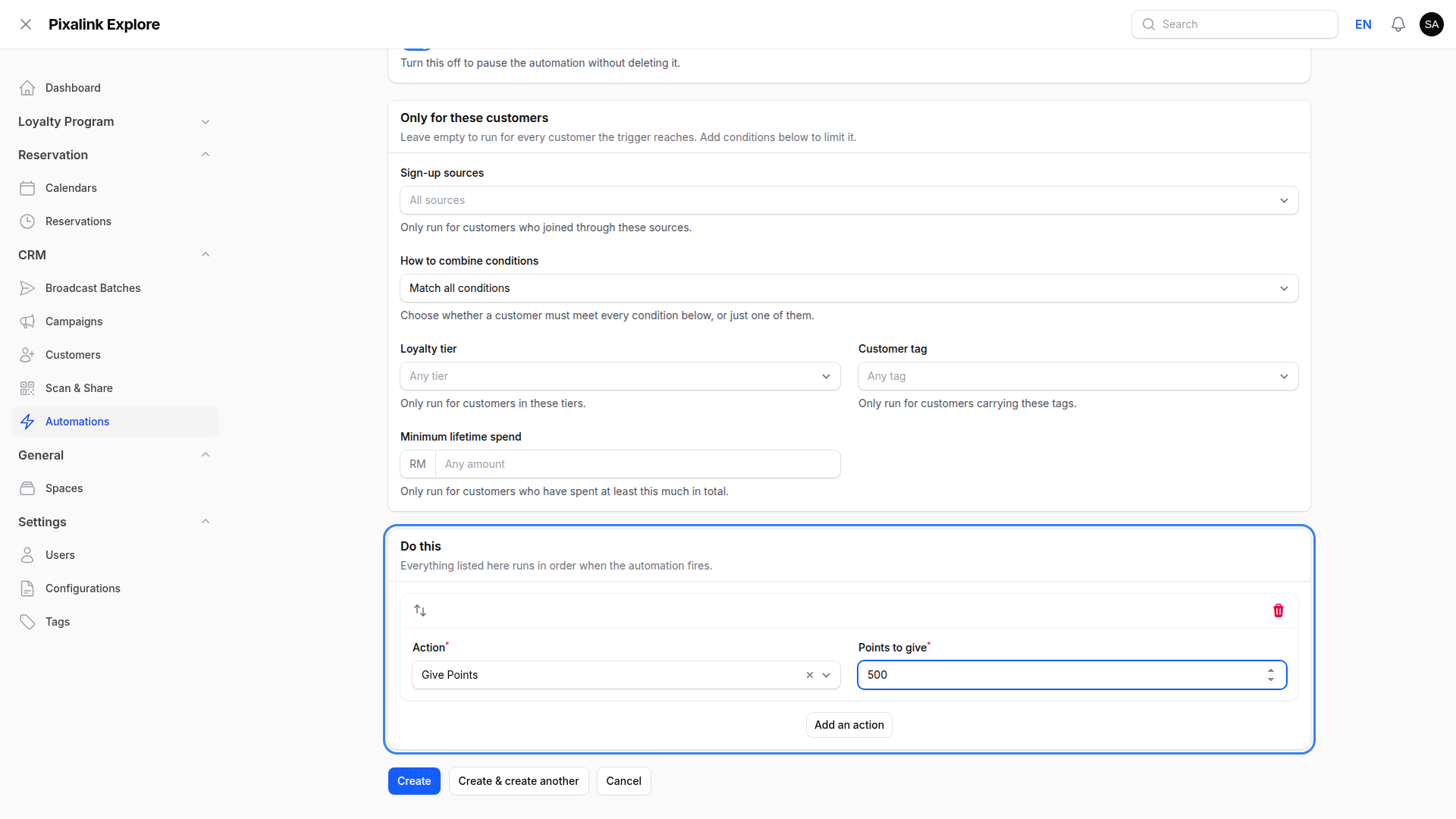Open the Sign-up sources dropdown
Viewport: 1456px width, 819px height.
coord(849,200)
